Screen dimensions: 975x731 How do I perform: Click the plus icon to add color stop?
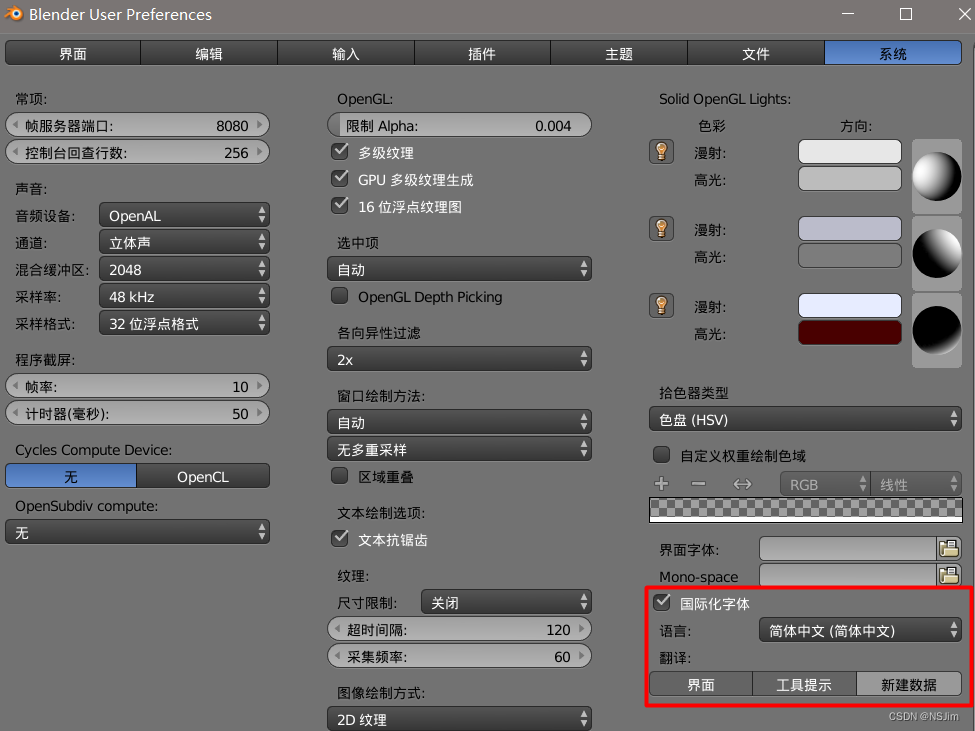click(662, 484)
